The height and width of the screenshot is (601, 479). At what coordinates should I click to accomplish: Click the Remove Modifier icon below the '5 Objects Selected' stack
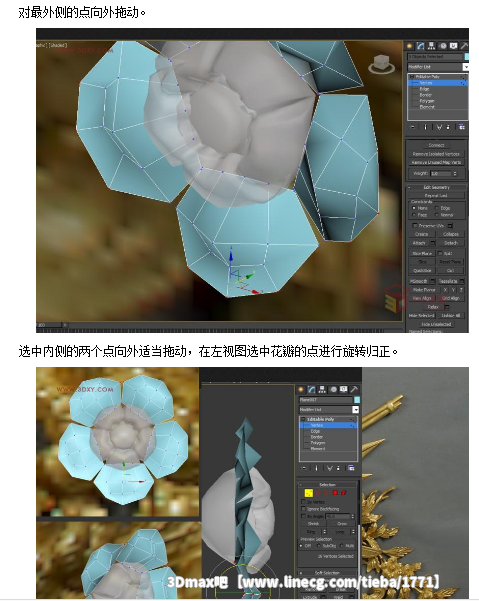(x=448, y=127)
